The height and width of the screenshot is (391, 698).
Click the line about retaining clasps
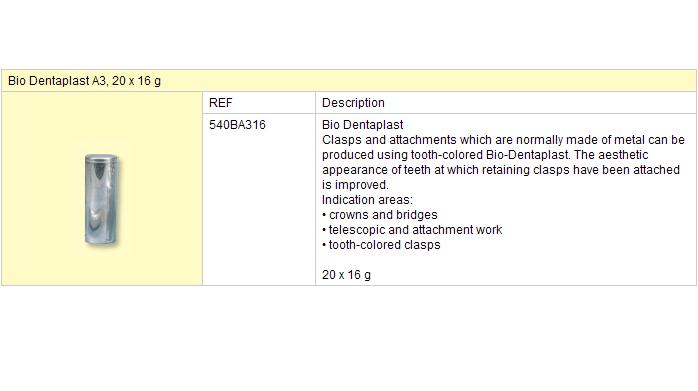[x=501, y=170]
